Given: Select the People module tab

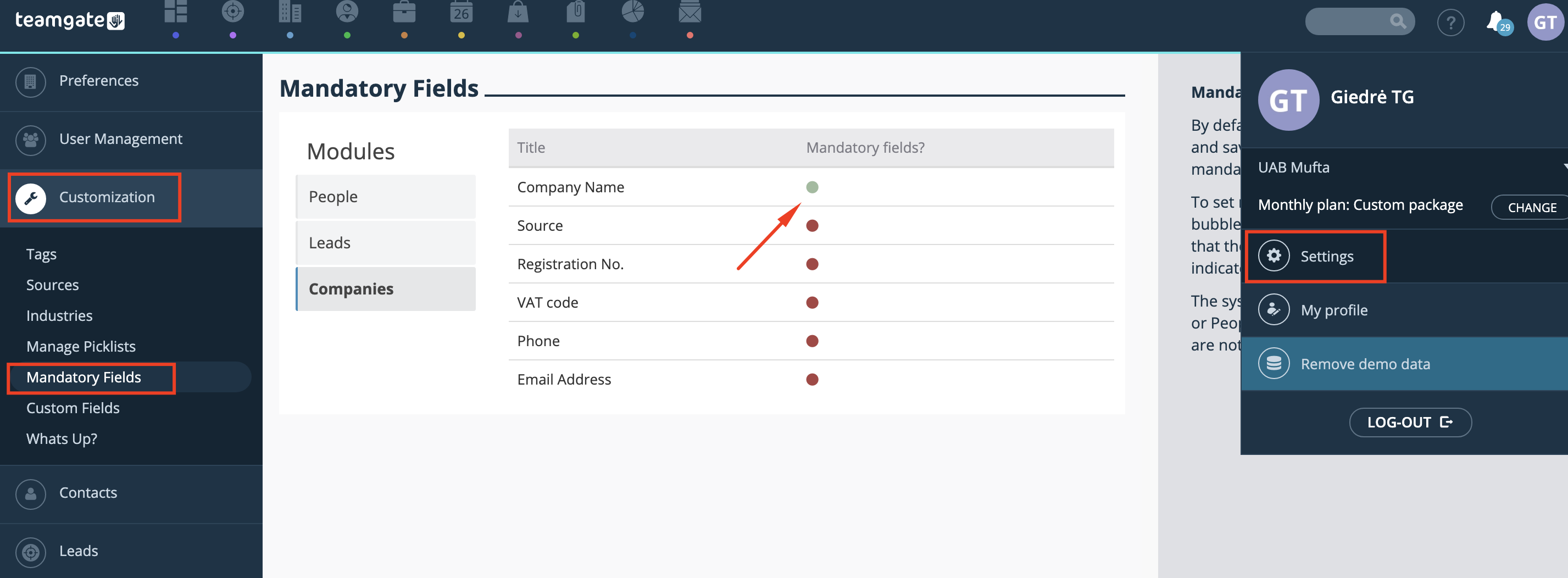Looking at the screenshot, I should click(385, 197).
